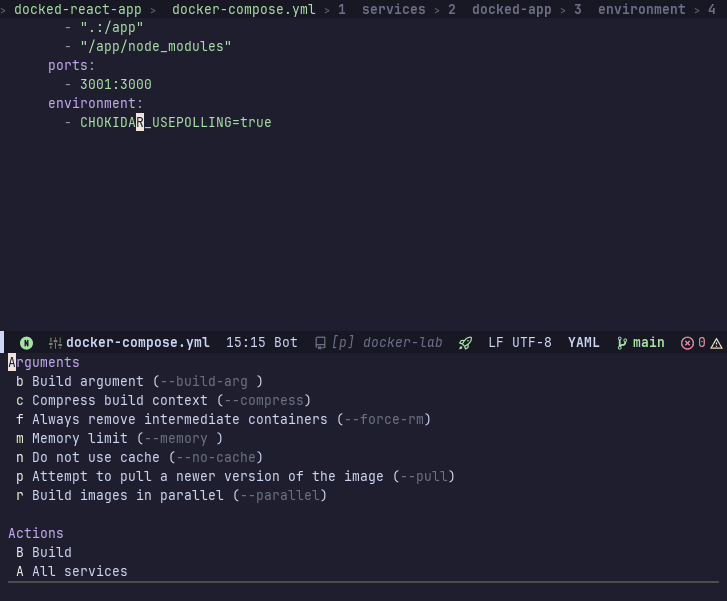Screen dimensions: 727x601
Task: Select the services breadcrumb segment
Action: pyautogui.click(x=393, y=9)
